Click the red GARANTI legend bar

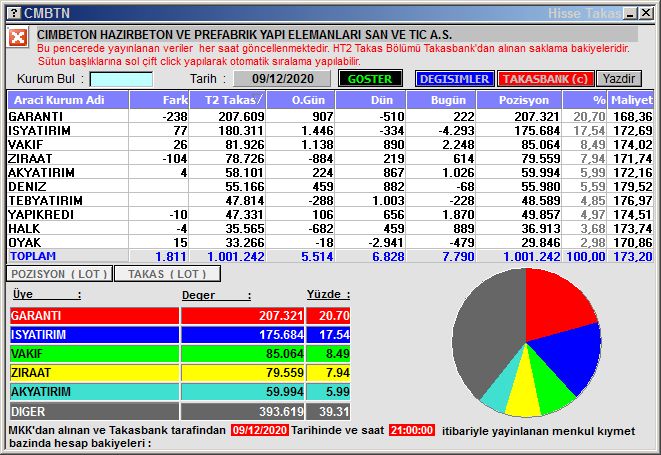click(x=94, y=315)
